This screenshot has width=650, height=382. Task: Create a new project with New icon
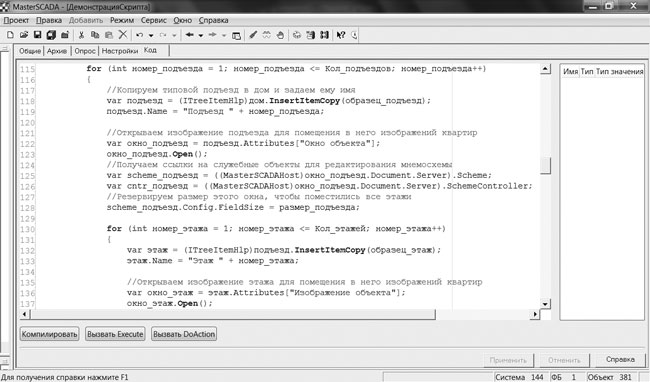tap(10, 35)
